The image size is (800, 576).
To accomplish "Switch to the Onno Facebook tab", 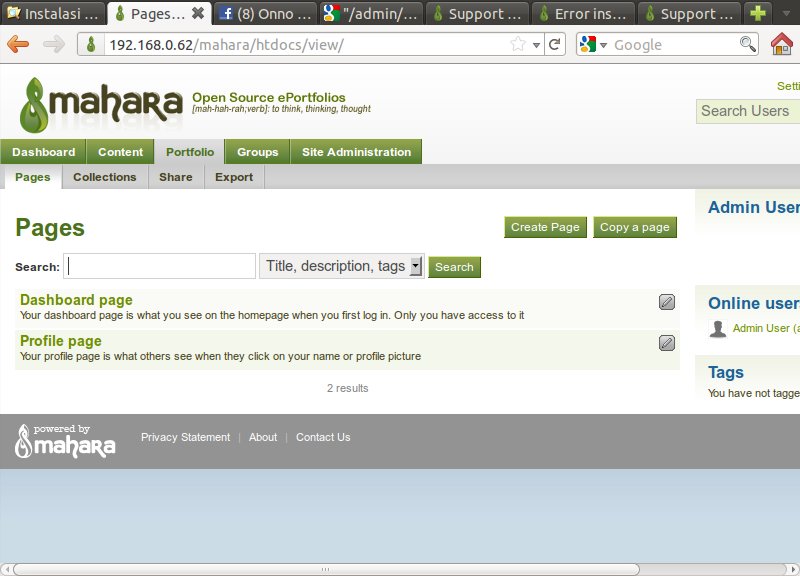I will 265,13.
